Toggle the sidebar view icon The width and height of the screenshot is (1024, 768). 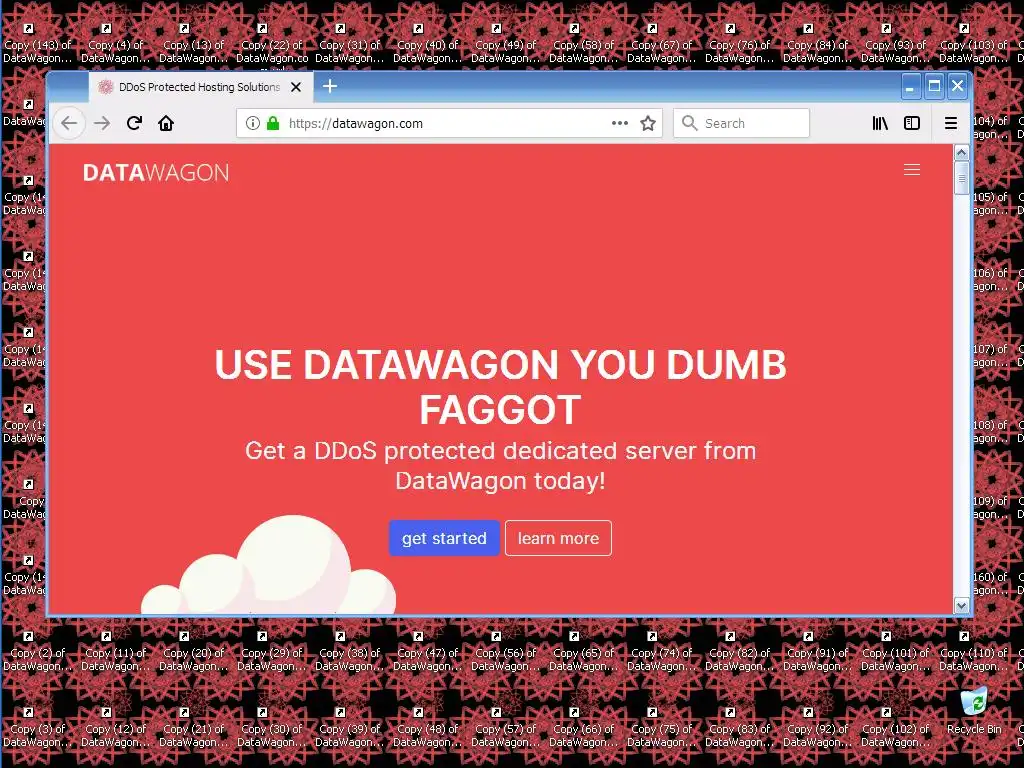[912, 123]
